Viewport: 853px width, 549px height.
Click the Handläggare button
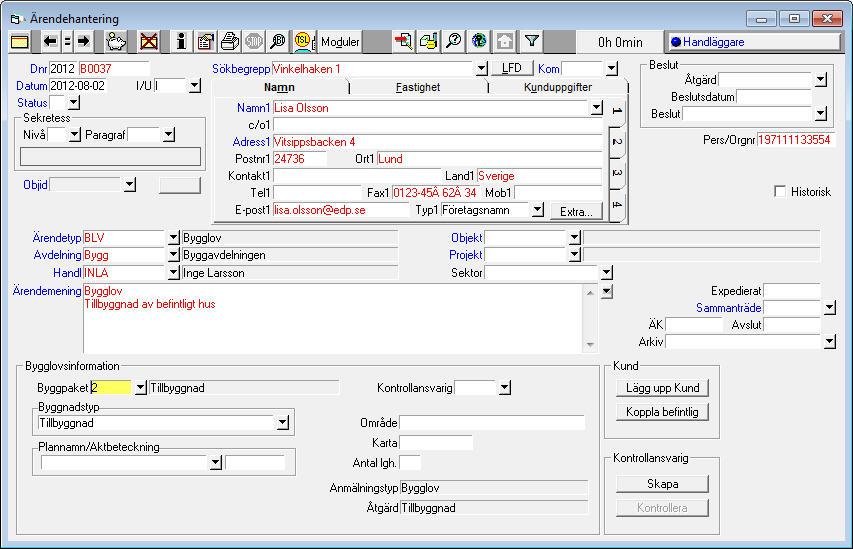point(753,42)
